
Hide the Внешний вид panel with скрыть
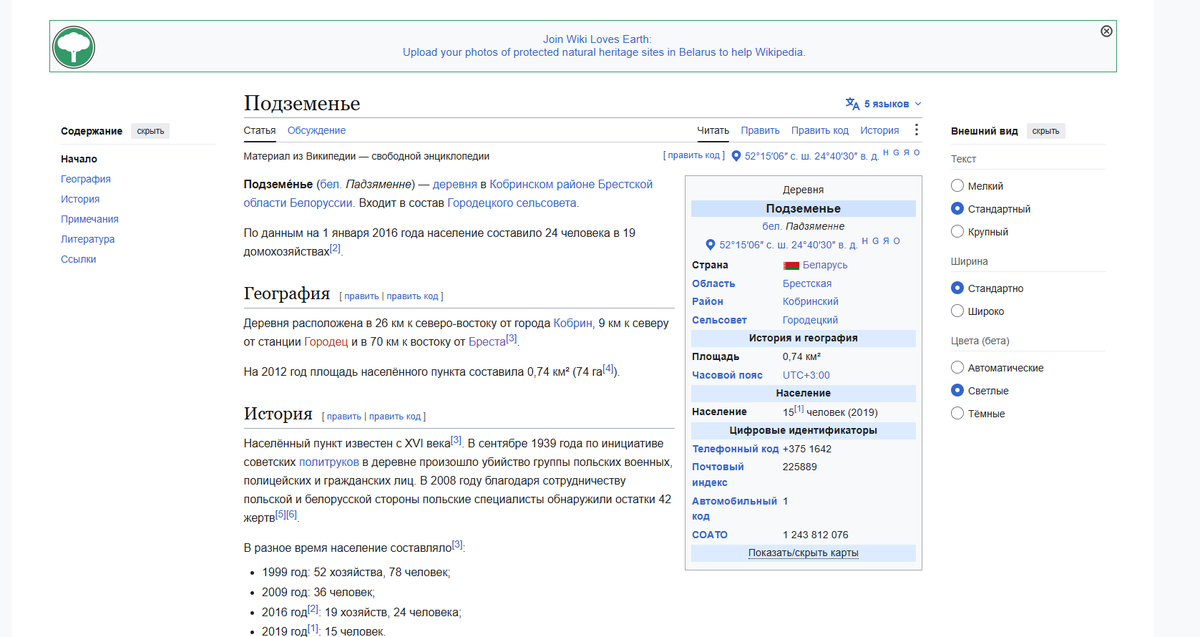(1045, 131)
